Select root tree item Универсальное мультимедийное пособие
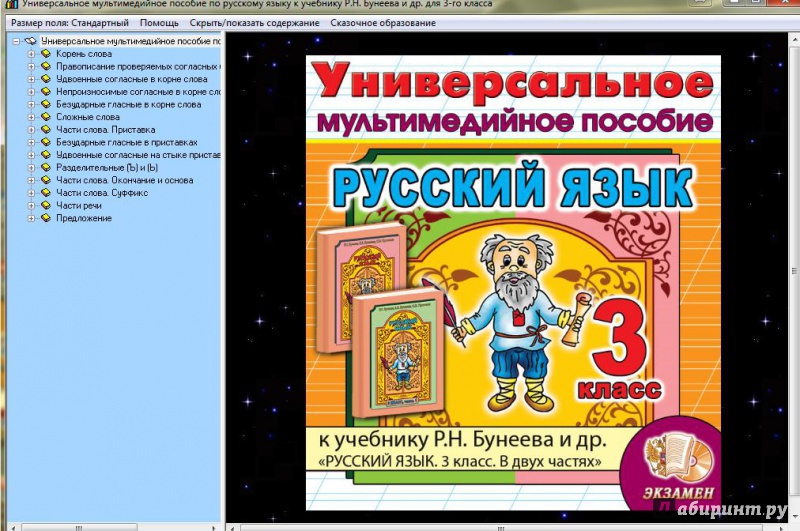 (x=131, y=41)
